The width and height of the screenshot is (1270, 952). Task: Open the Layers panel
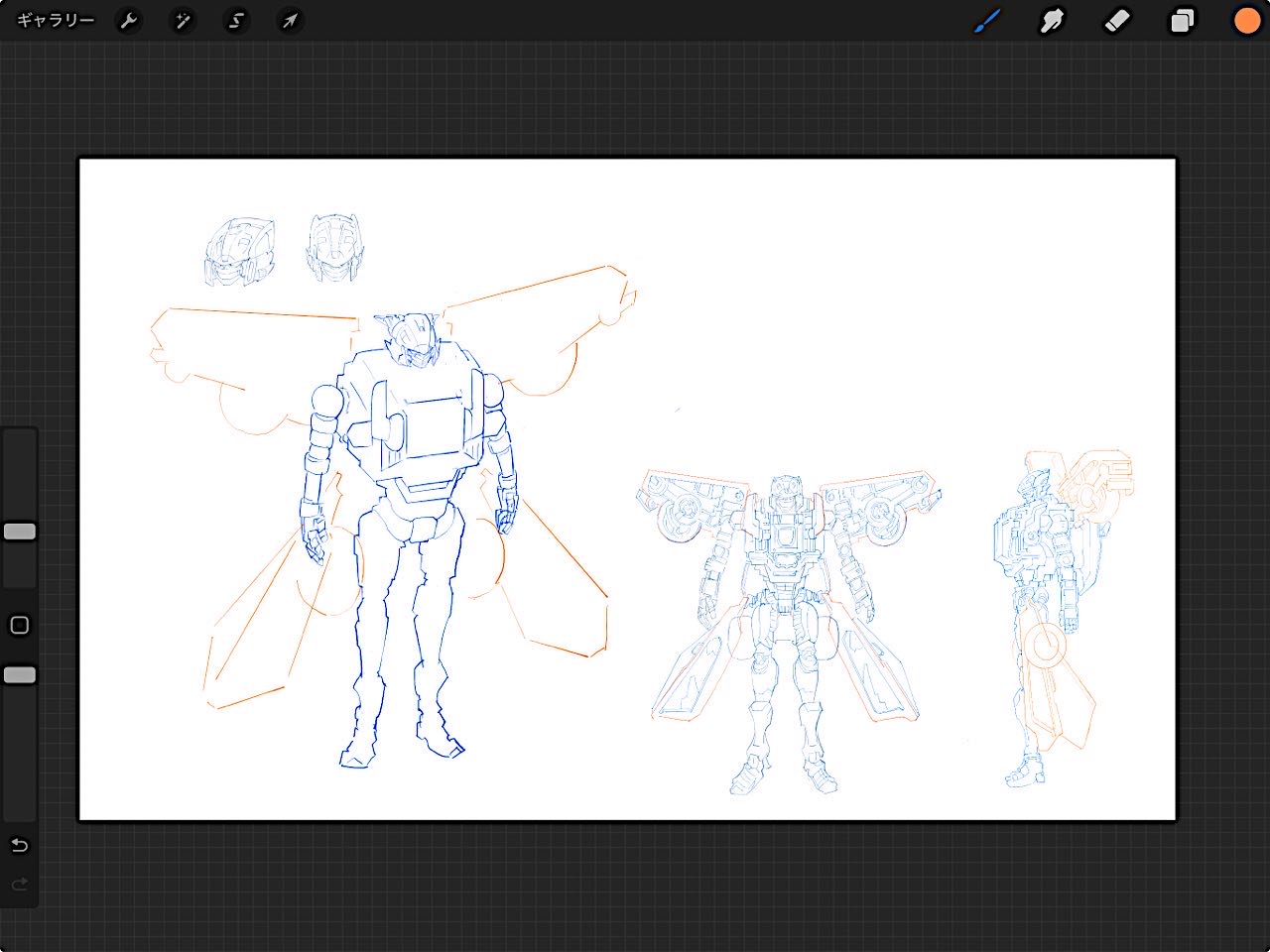[1183, 20]
